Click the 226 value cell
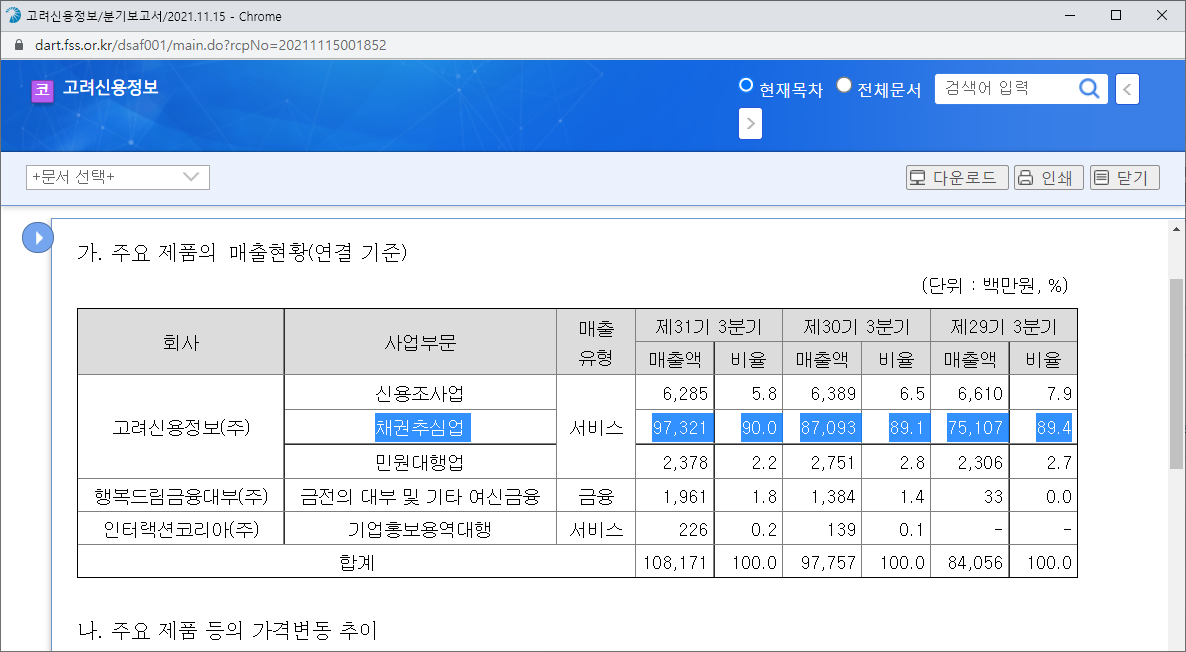1186x652 pixels. 675,529
